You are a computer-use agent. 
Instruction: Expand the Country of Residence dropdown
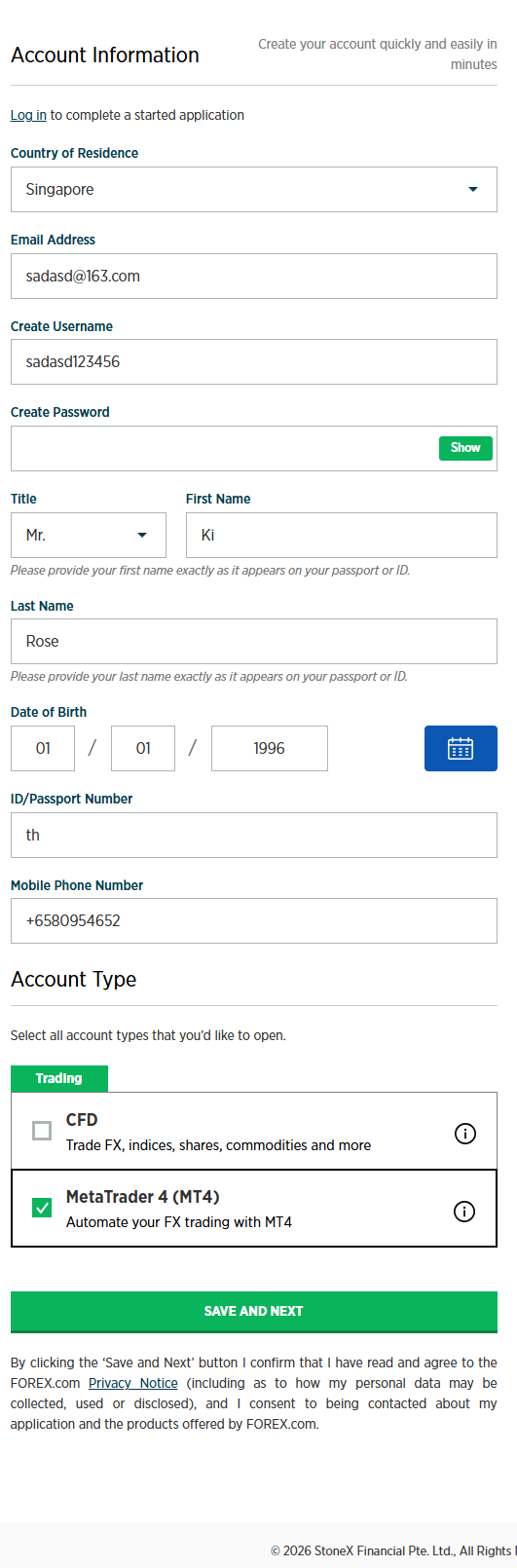(254, 189)
